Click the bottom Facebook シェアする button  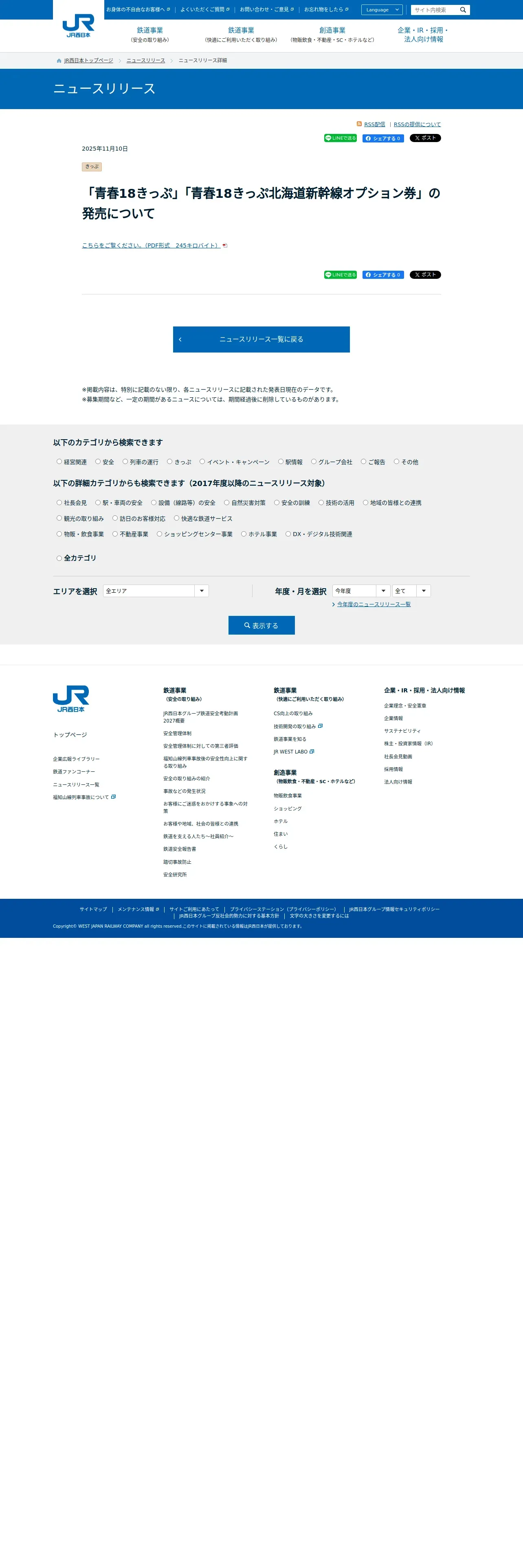point(383,275)
